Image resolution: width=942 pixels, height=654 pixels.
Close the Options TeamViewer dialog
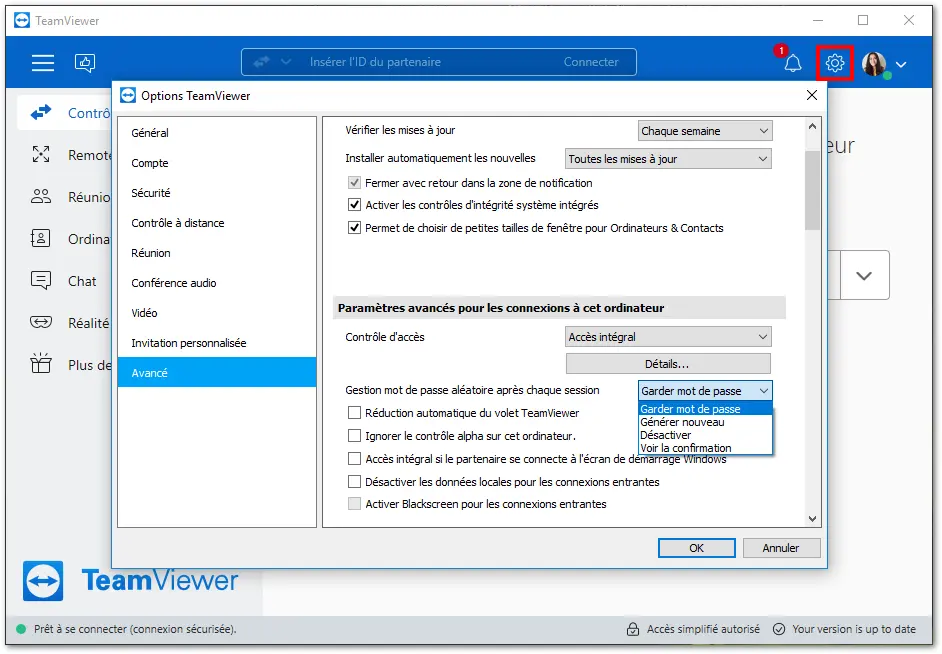(x=812, y=95)
